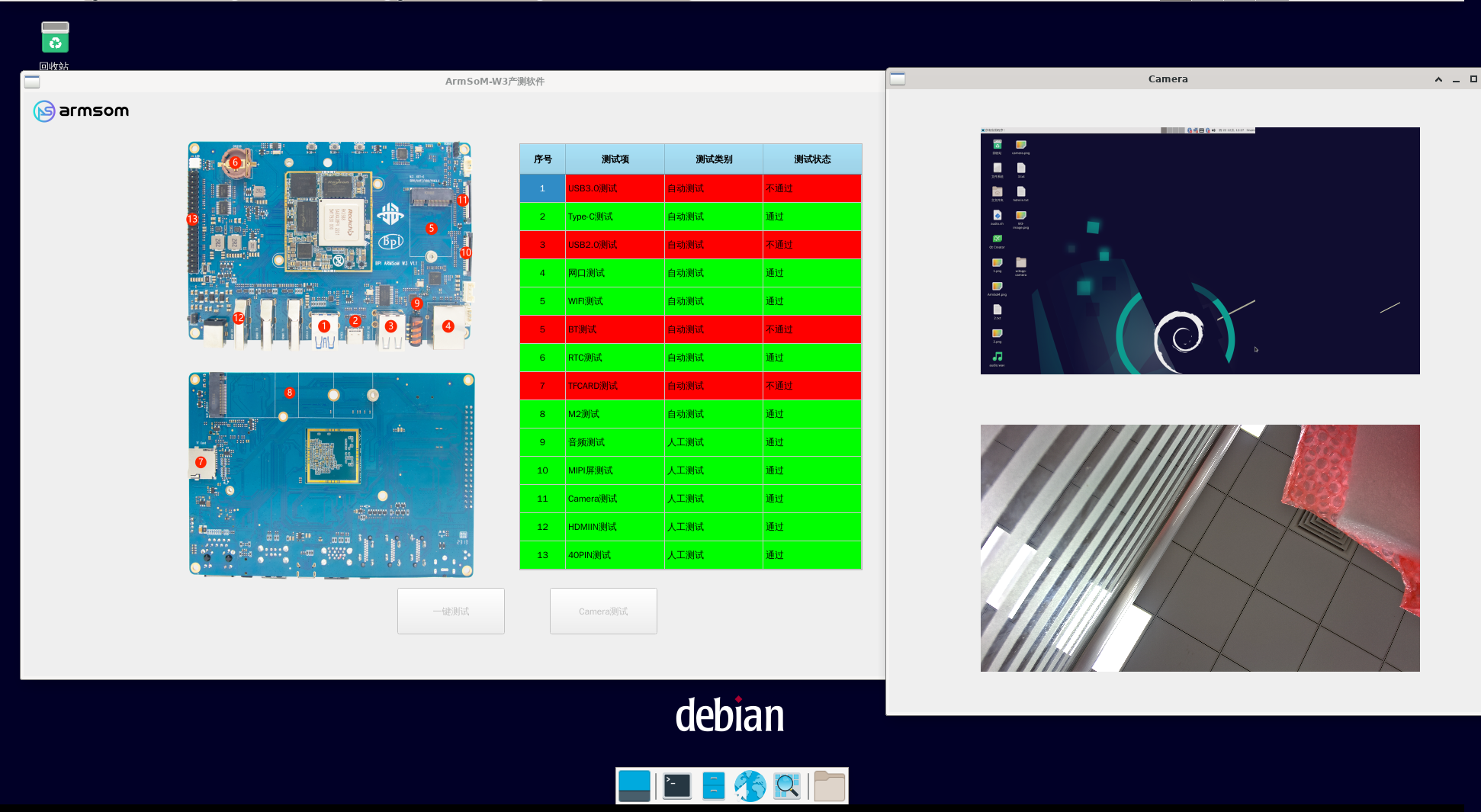Click row number 1 cell
The width and height of the screenshot is (1481, 812).
click(x=542, y=188)
